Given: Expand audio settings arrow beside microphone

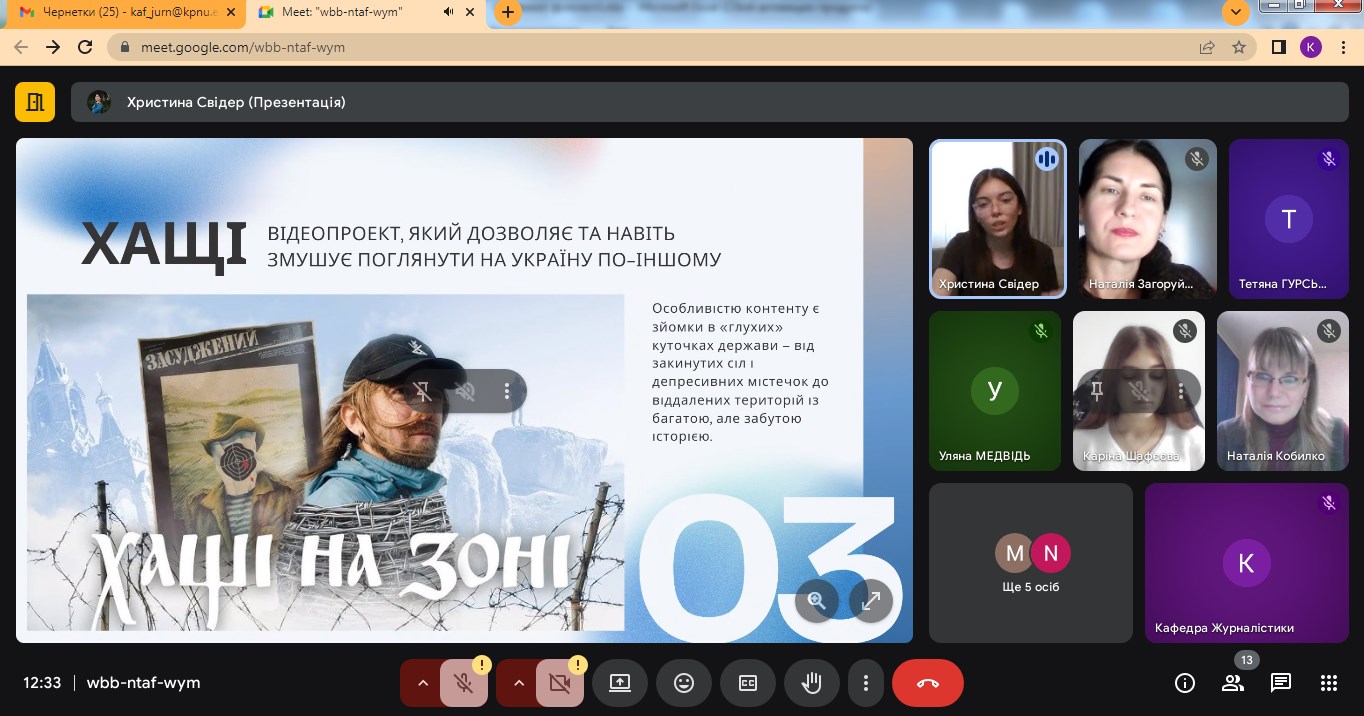Looking at the screenshot, I should [x=422, y=683].
